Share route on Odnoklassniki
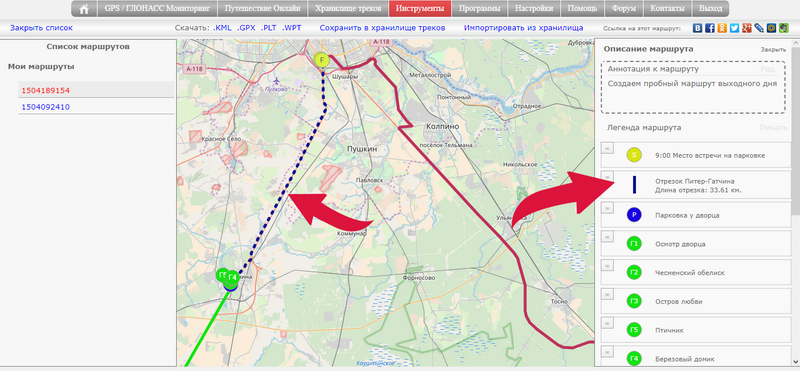The width and height of the screenshot is (800, 371). [722, 28]
